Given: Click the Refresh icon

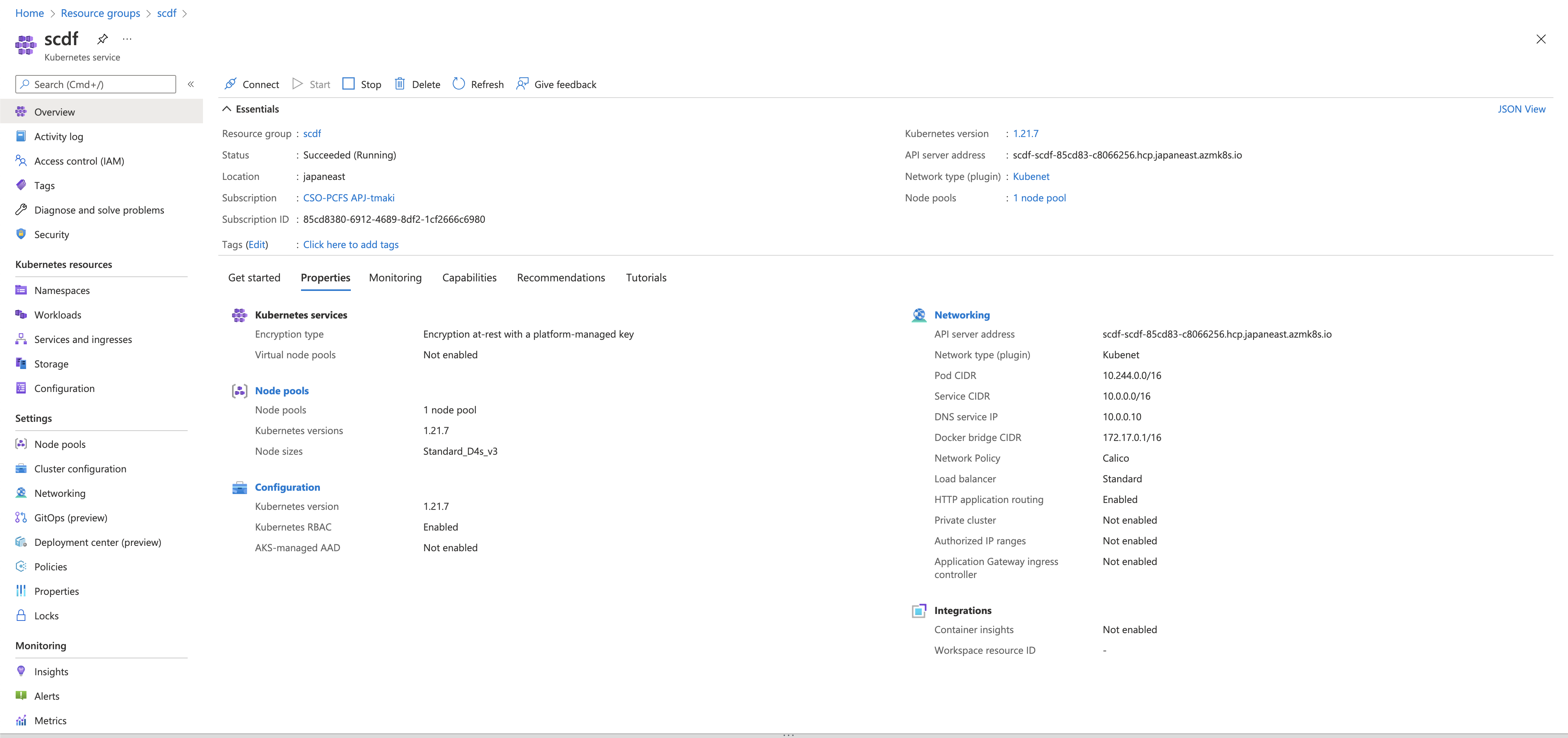Looking at the screenshot, I should 458,84.
